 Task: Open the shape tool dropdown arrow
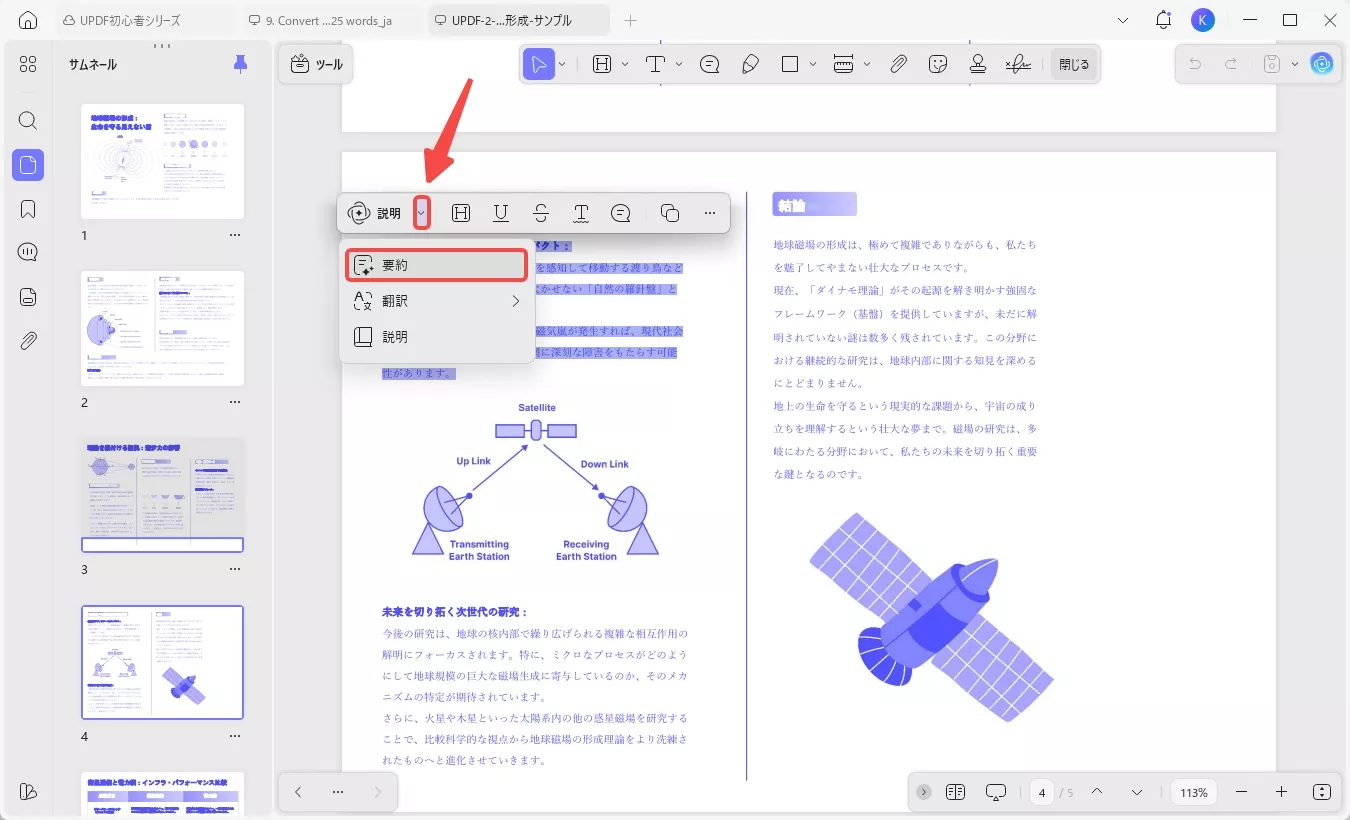tap(813, 63)
